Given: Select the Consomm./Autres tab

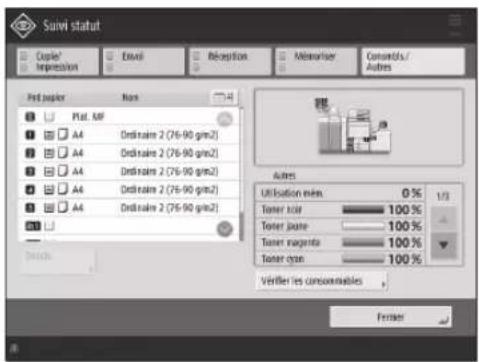Looking at the screenshot, I should (413, 61).
